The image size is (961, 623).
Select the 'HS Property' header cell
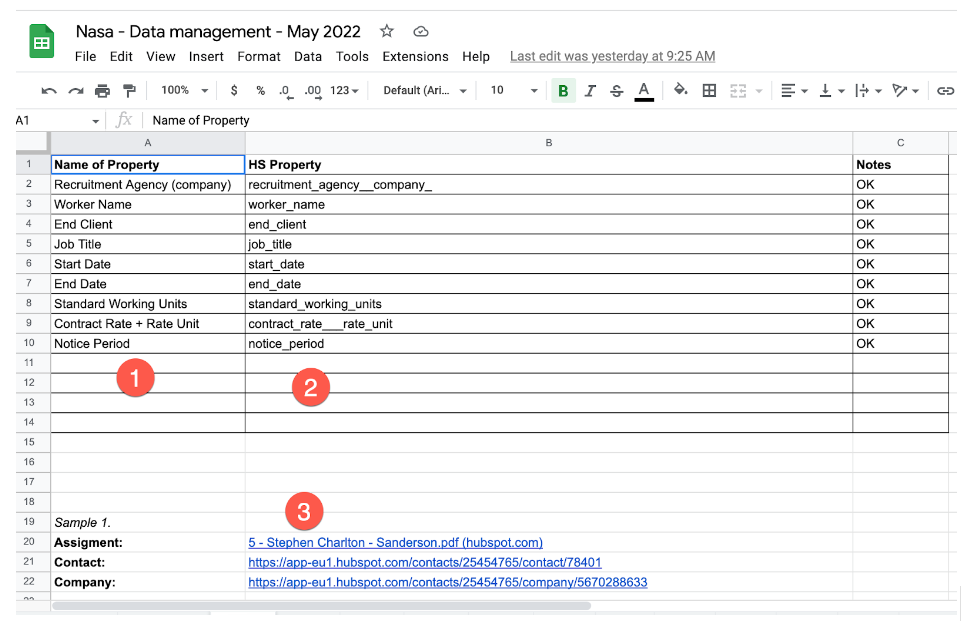549,165
